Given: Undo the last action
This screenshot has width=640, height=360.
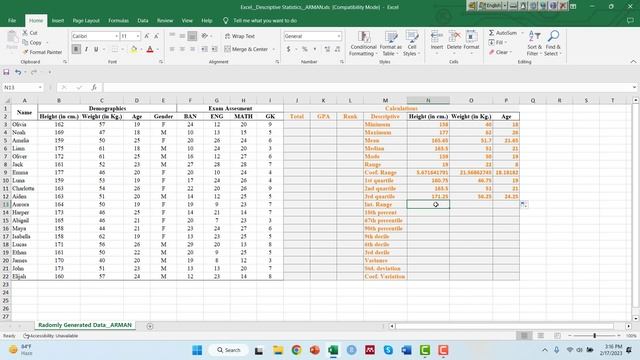Looking at the screenshot, I should [18, 72].
